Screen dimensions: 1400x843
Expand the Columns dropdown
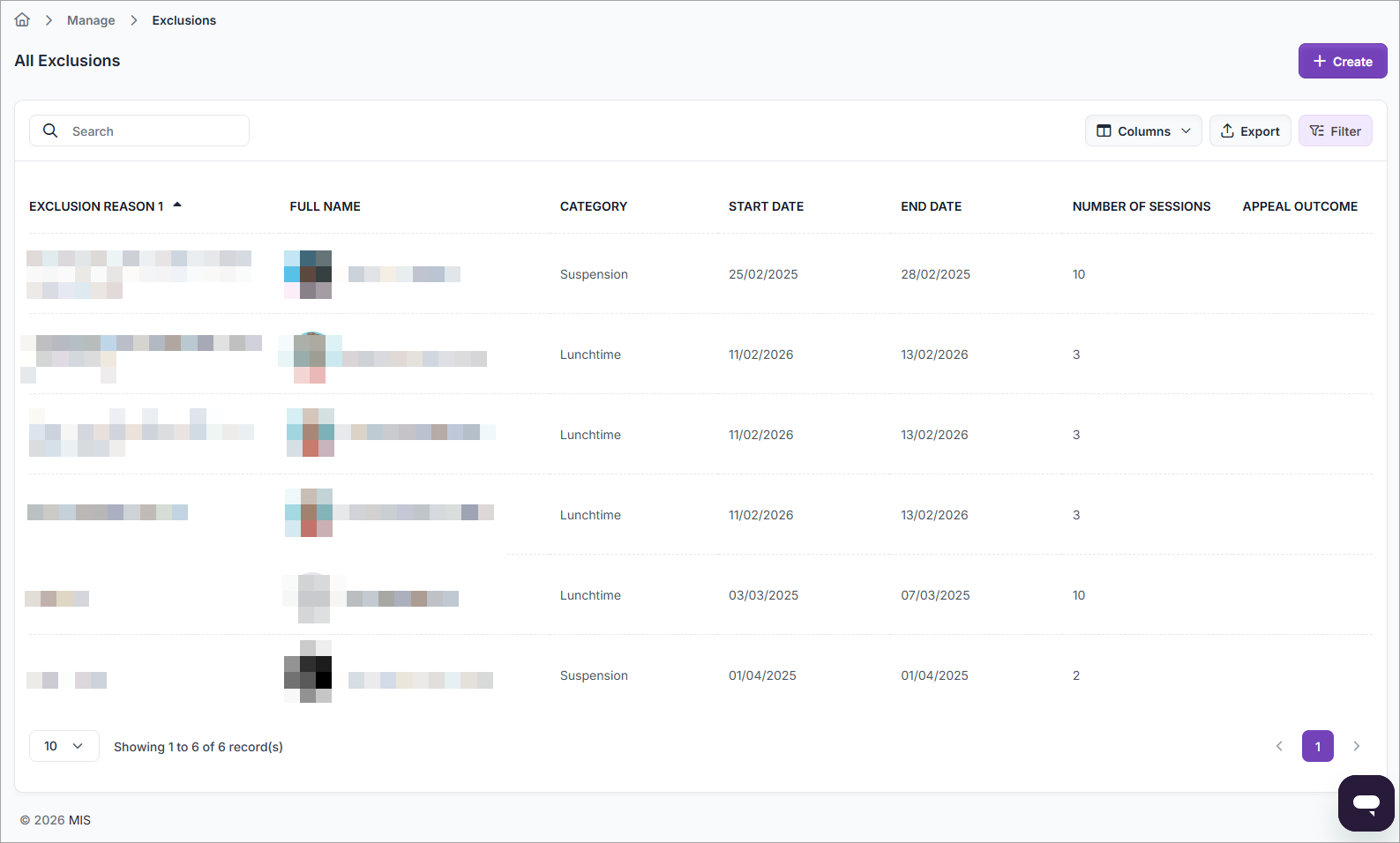coord(1142,131)
